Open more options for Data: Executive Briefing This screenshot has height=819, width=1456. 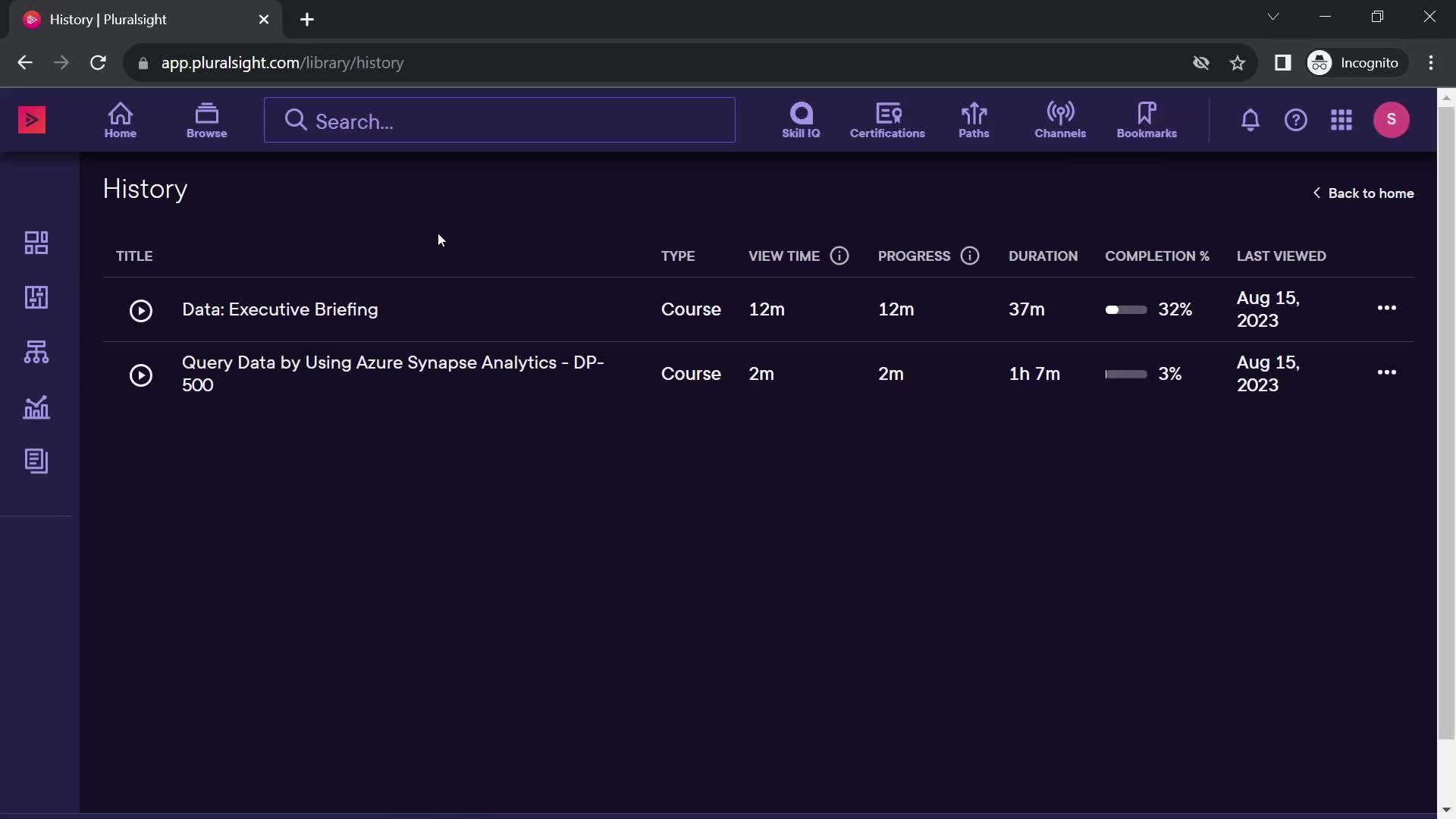click(x=1387, y=308)
